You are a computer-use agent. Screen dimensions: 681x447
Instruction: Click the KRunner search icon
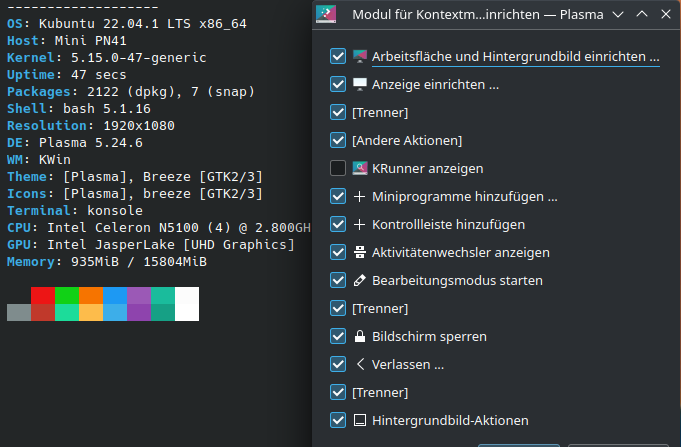(360, 168)
